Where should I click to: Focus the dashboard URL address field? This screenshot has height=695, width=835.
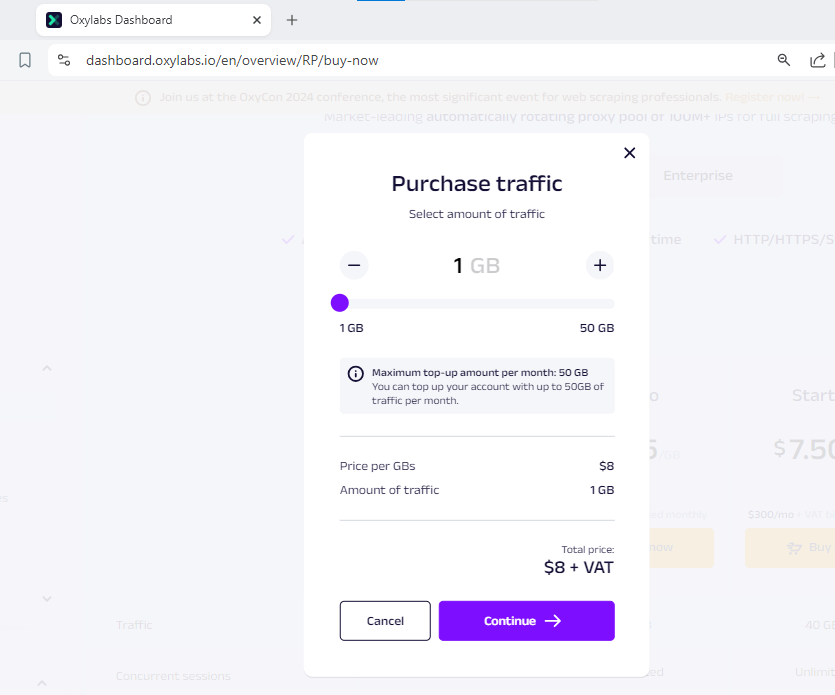400,60
